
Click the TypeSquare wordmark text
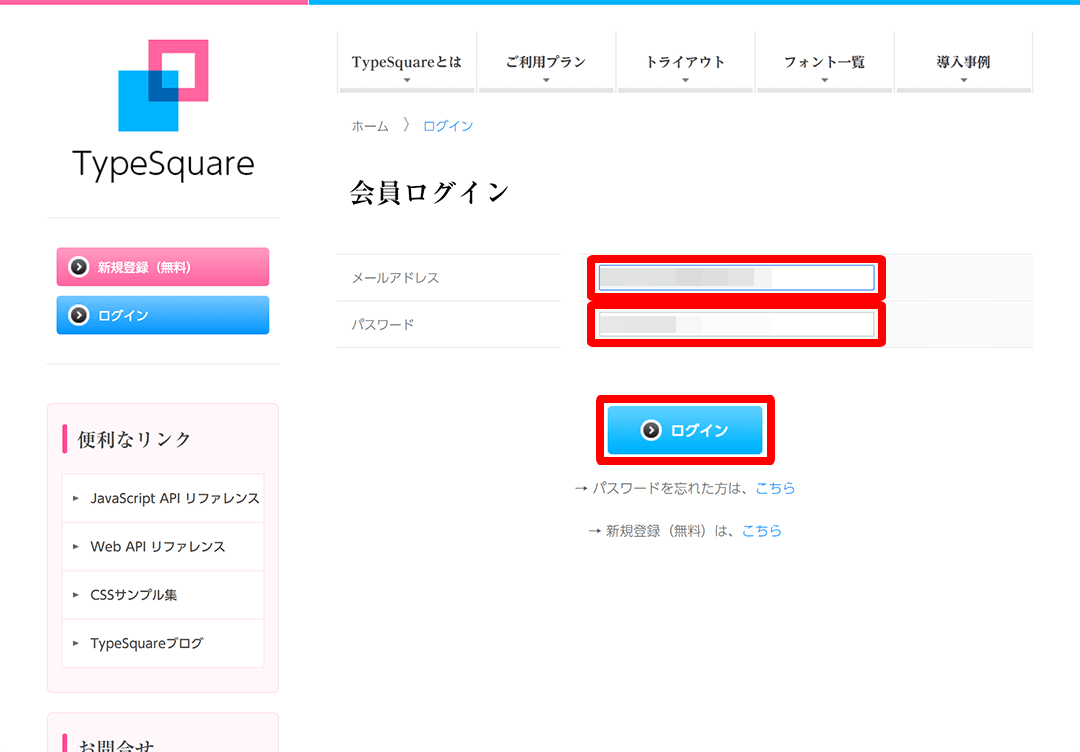click(x=163, y=165)
